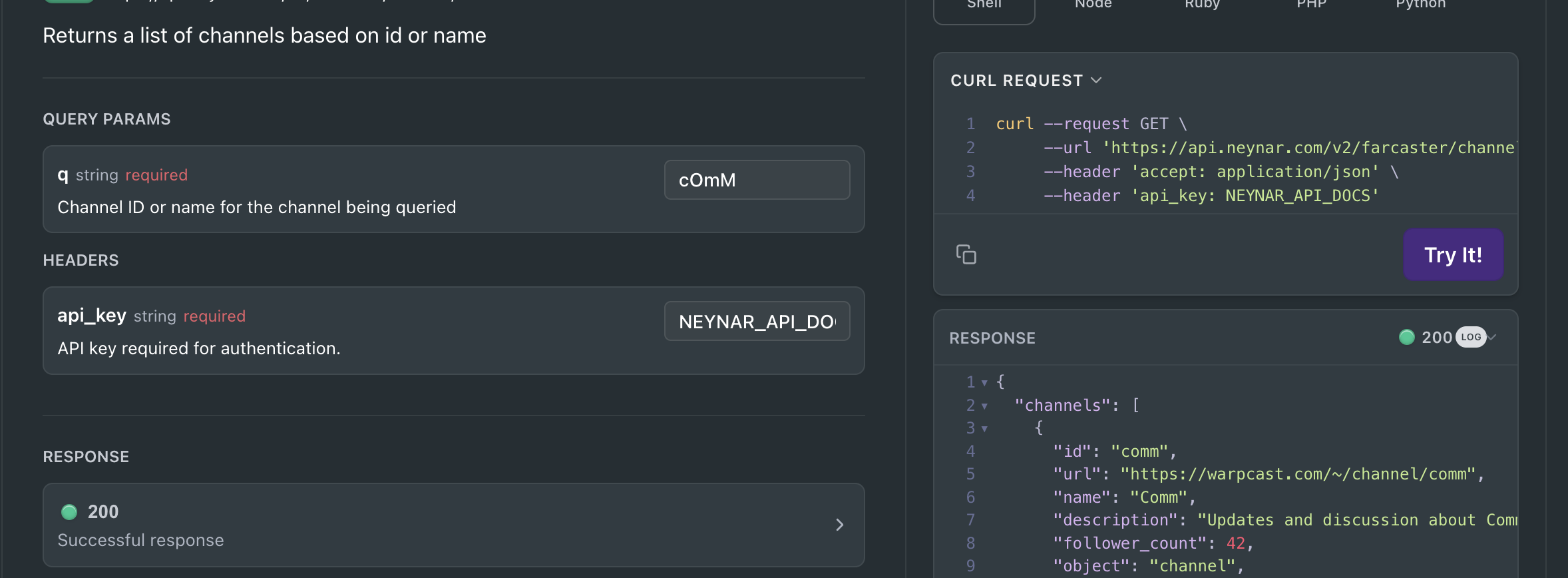Collapse the "channels" array fold arrow
Viewport: 1568px width, 578px height.
(x=984, y=406)
